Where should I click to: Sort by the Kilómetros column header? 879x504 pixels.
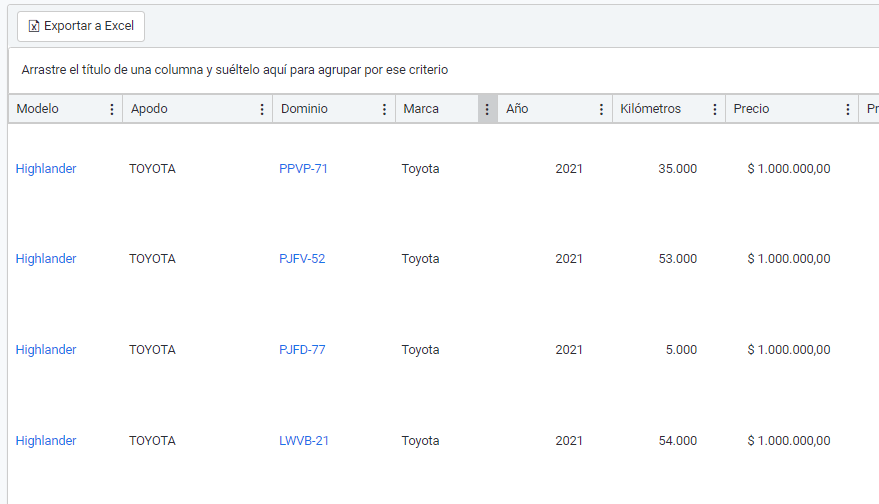(x=650, y=109)
